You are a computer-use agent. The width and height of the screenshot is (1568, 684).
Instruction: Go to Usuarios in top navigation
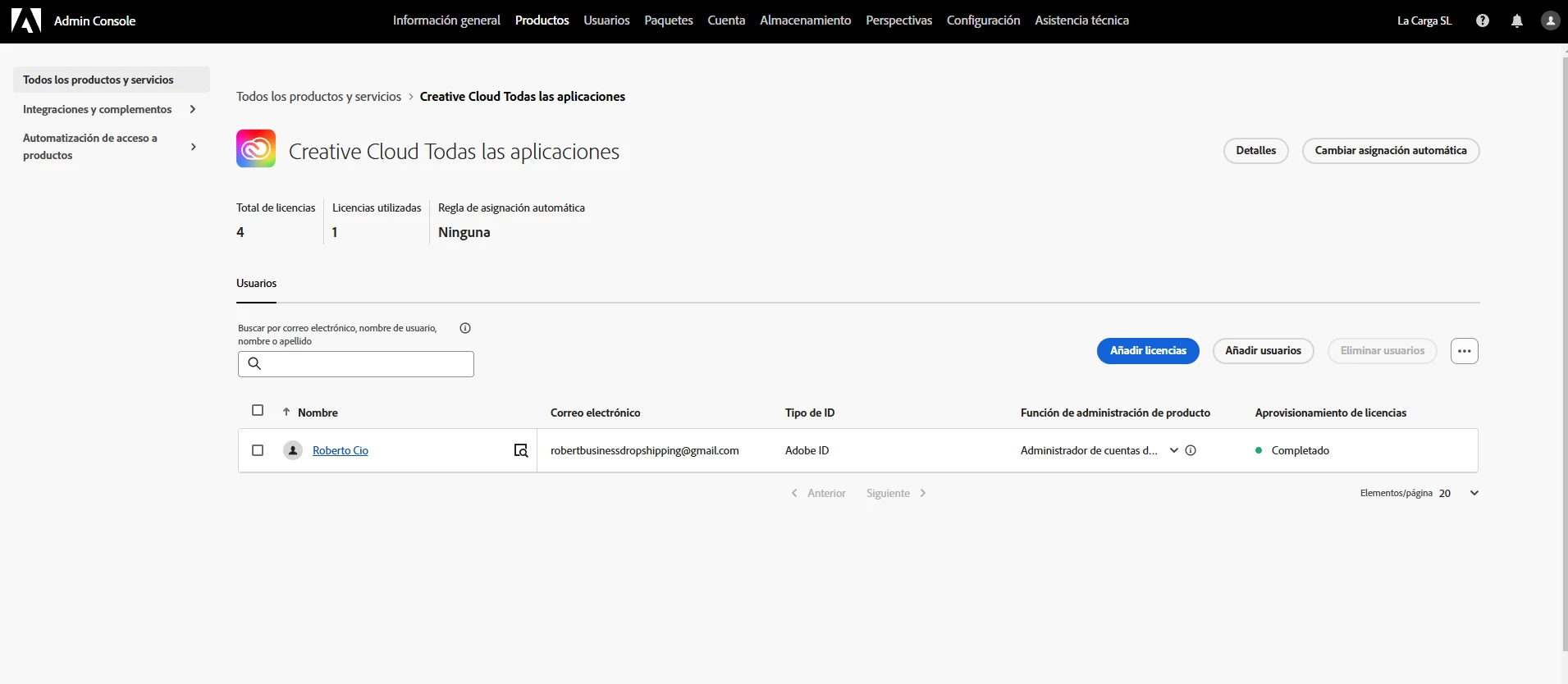point(606,21)
